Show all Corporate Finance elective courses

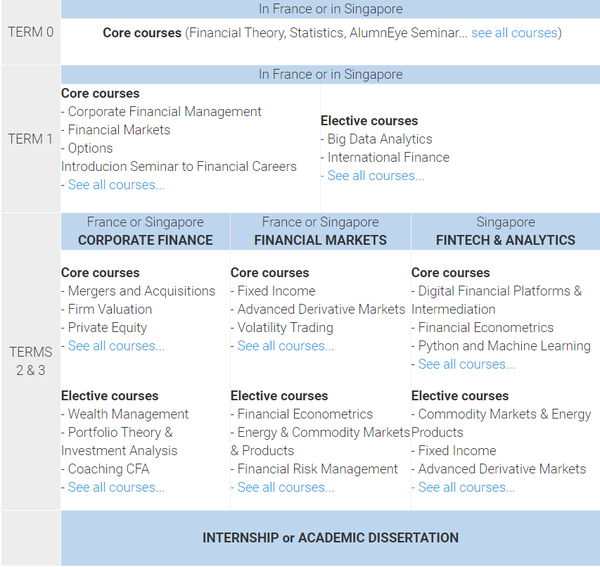(x=116, y=488)
